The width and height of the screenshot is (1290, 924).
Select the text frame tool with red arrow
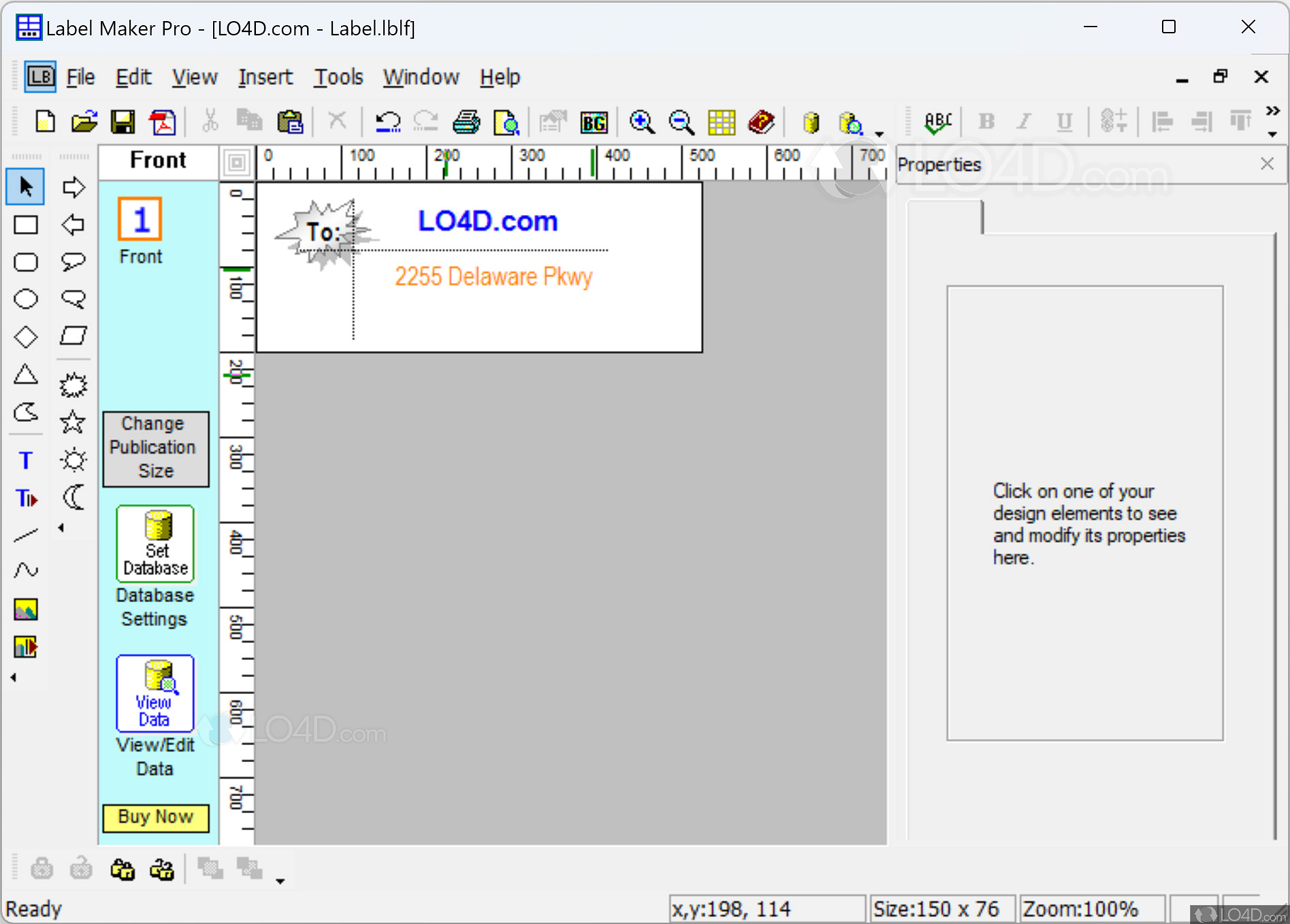coord(26,499)
